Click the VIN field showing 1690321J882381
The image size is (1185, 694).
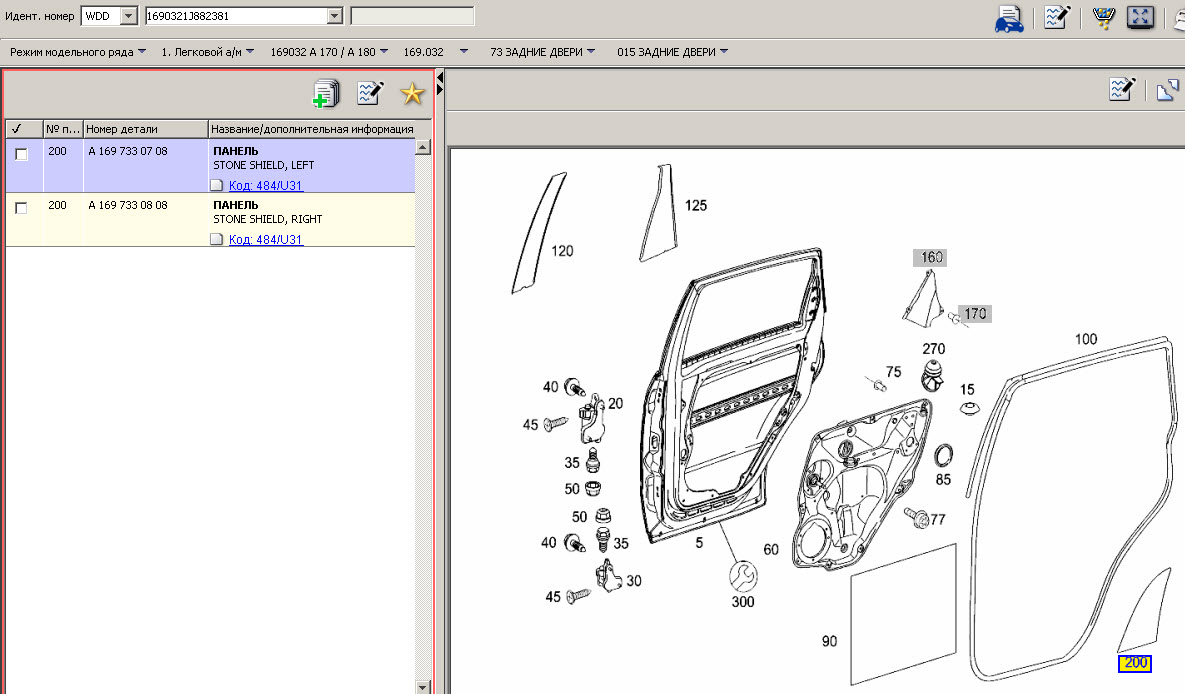coord(237,16)
